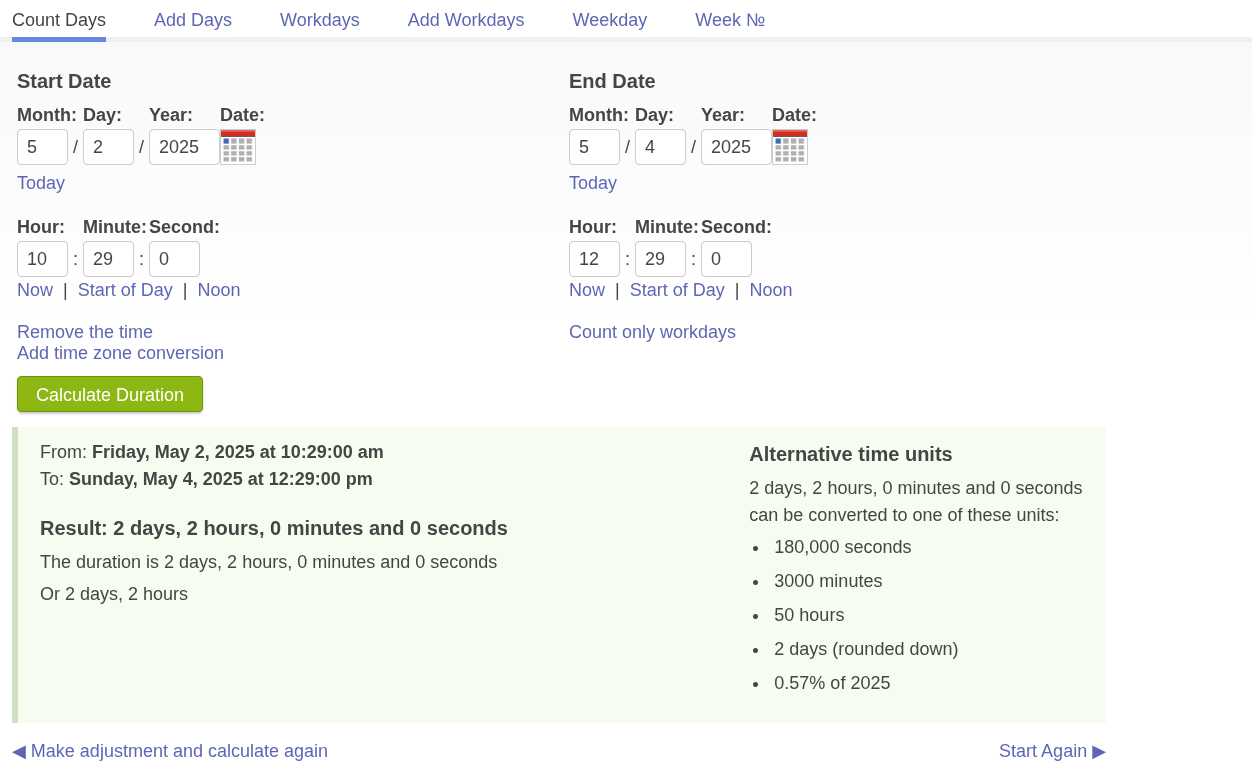Image resolution: width=1252 pixels, height=781 pixels.
Task: Open the Week № tab
Action: (730, 20)
